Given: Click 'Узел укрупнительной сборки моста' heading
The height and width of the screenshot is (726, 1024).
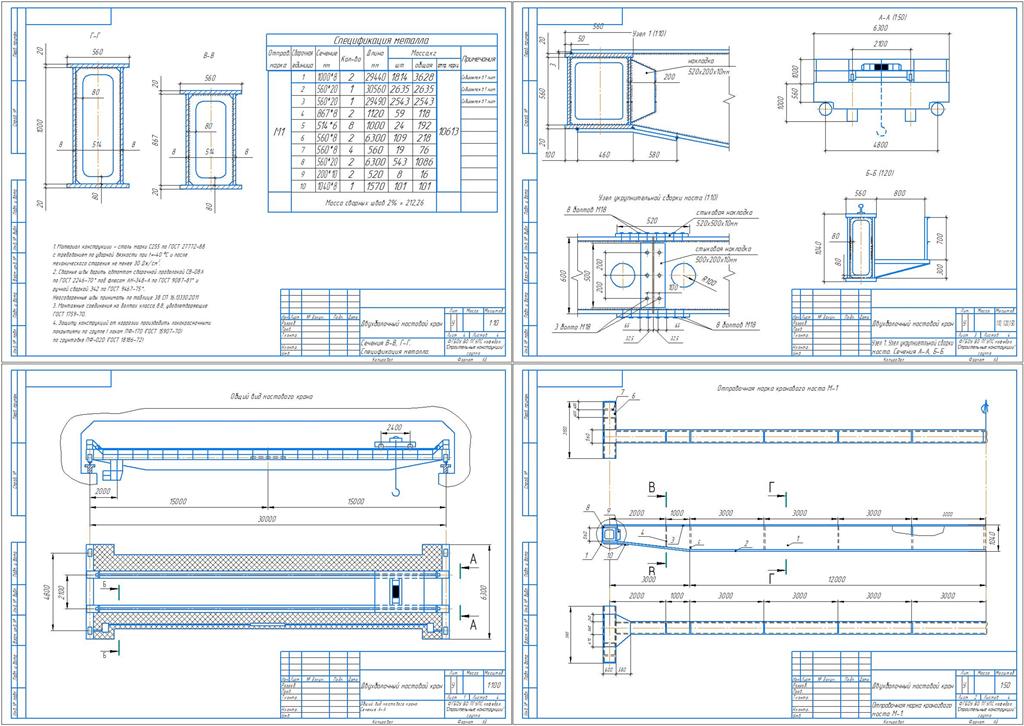Looking at the screenshot, I should (x=658, y=197).
